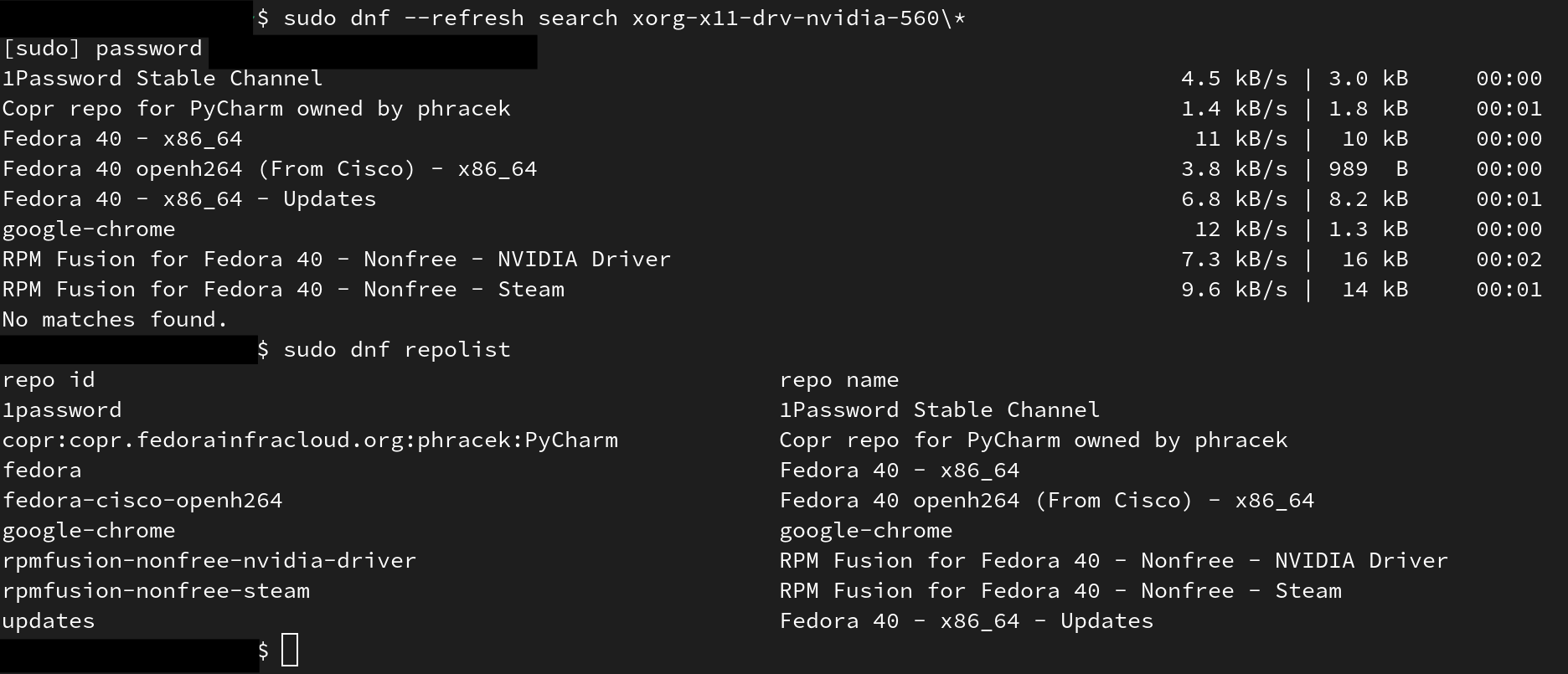Click the "rpmfusion-nonfree-steam" repo id
This screenshot has height=674, width=1568.
click(x=156, y=591)
